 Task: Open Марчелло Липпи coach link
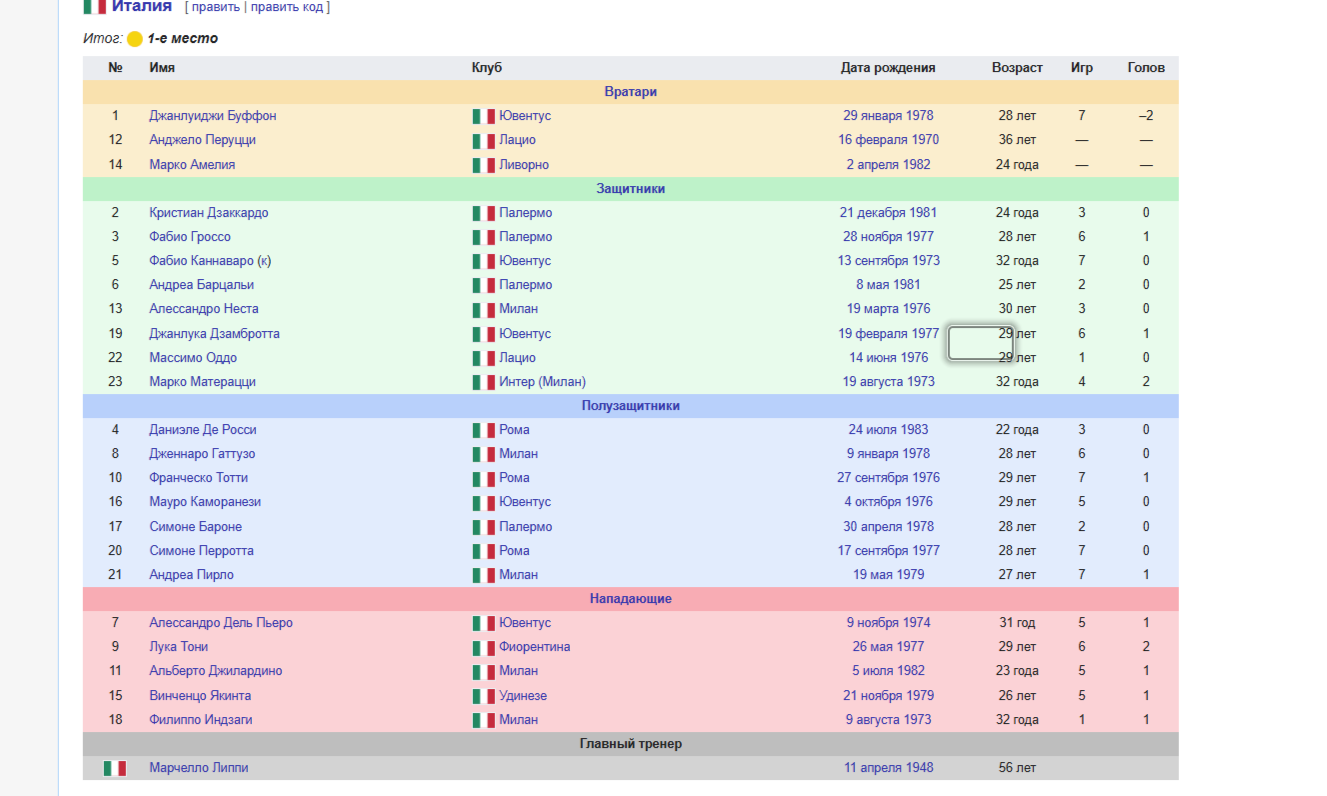pyautogui.click(x=199, y=768)
